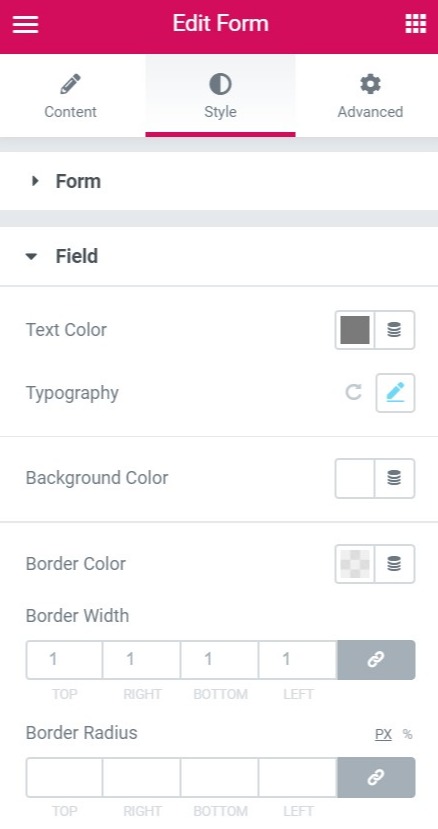Click the Border Radius LEFT input field
438x829 pixels.
pos(298,777)
